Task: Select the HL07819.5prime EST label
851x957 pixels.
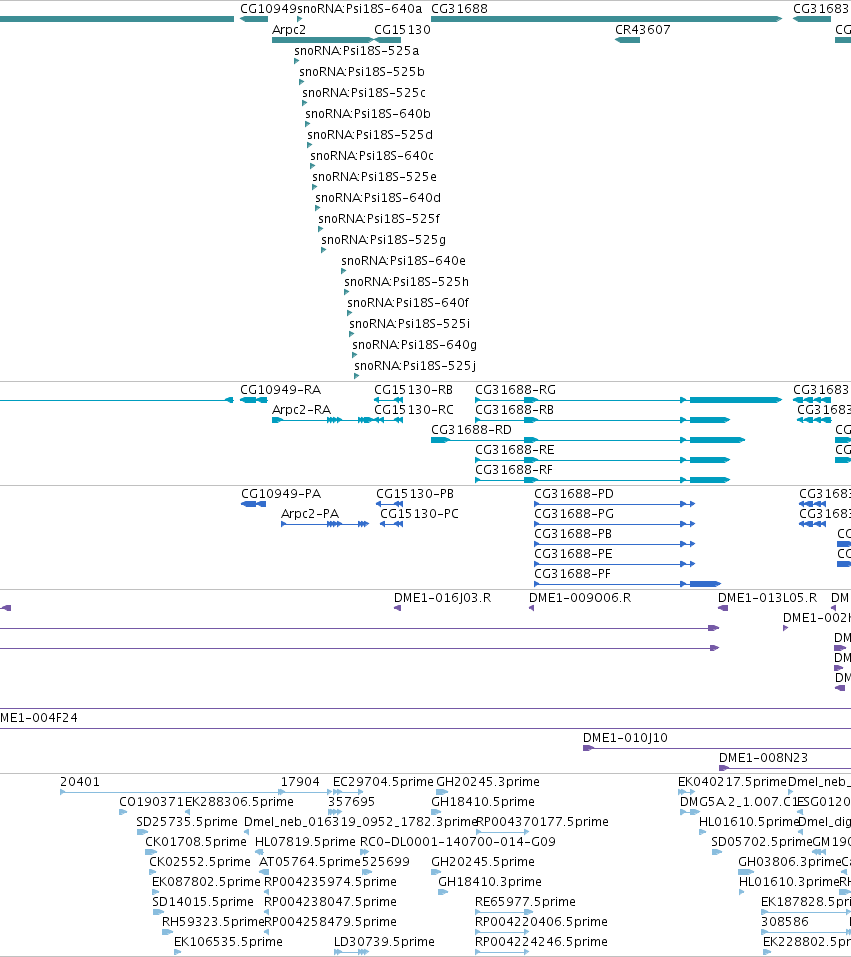Action: [x=305, y=842]
